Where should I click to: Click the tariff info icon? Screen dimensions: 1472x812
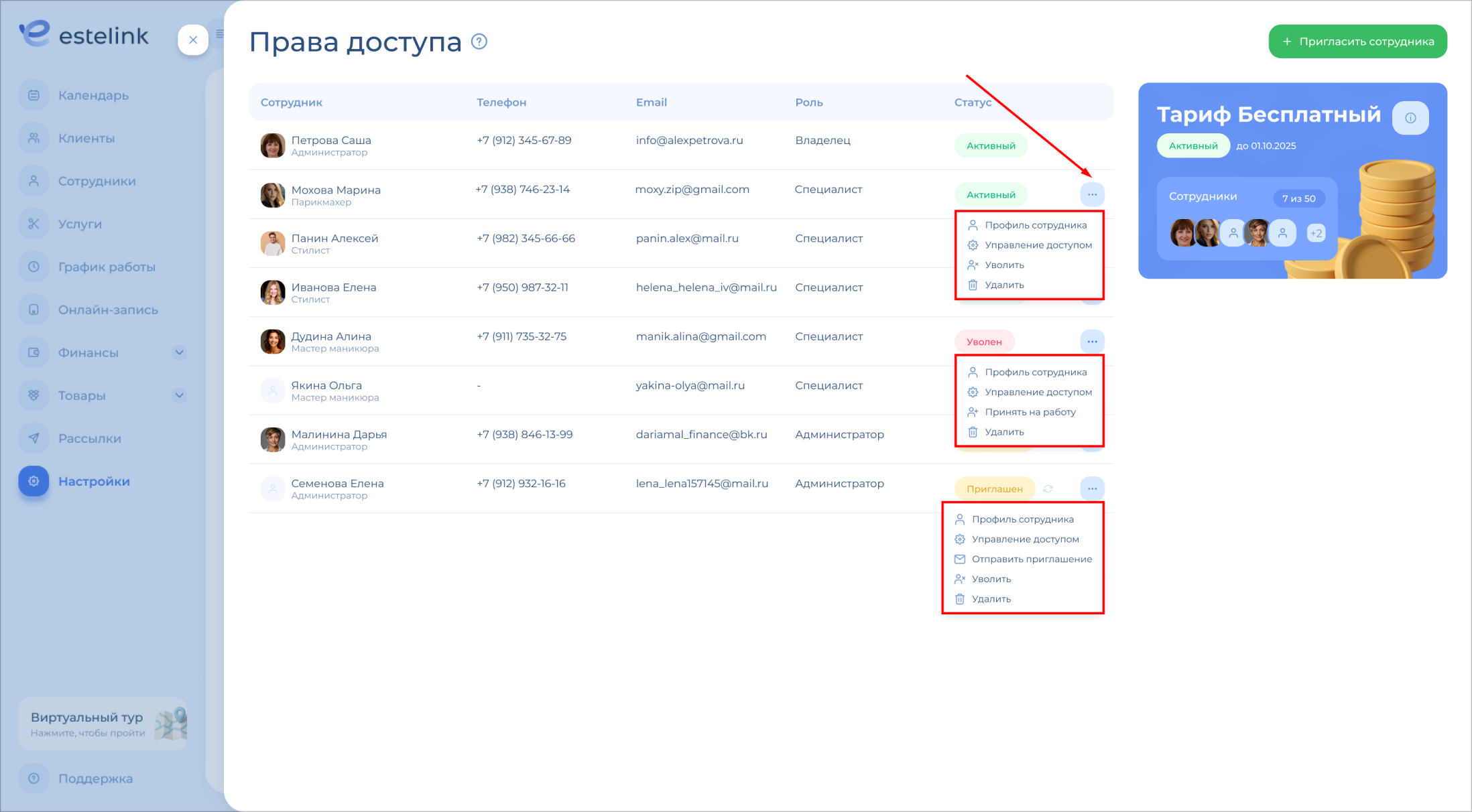coord(1410,118)
